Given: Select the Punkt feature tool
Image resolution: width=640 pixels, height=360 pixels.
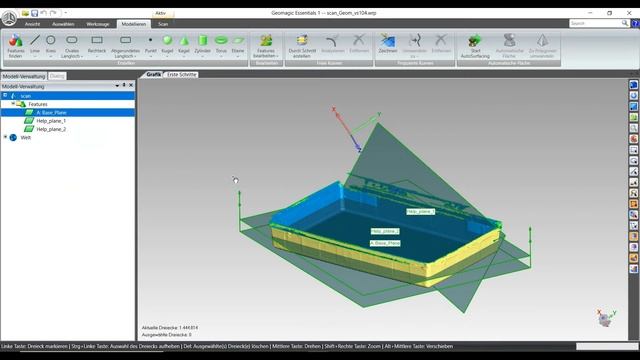Looking at the screenshot, I should (x=151, y=43).
